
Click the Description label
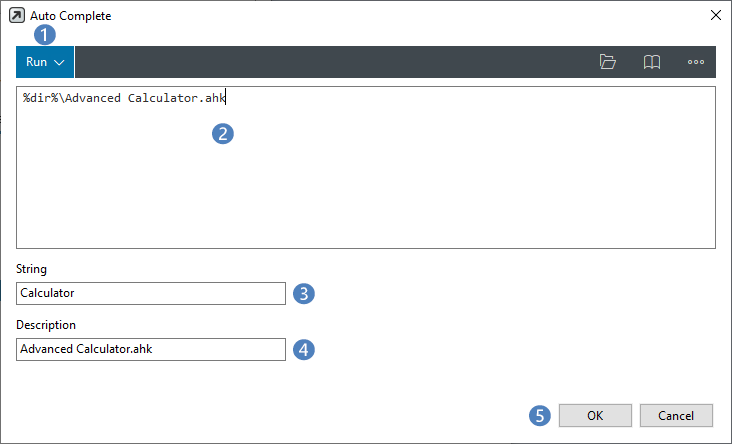click(46, 325)
